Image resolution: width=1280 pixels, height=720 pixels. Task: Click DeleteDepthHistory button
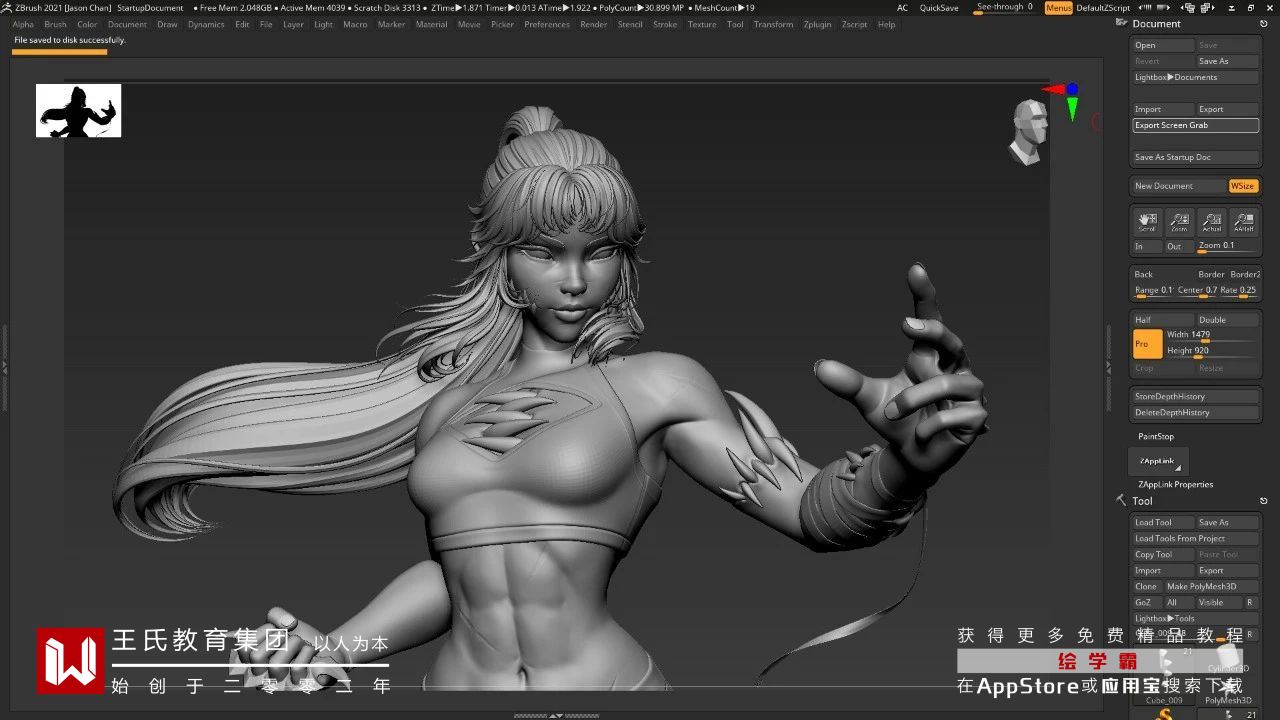(1195, 412)
